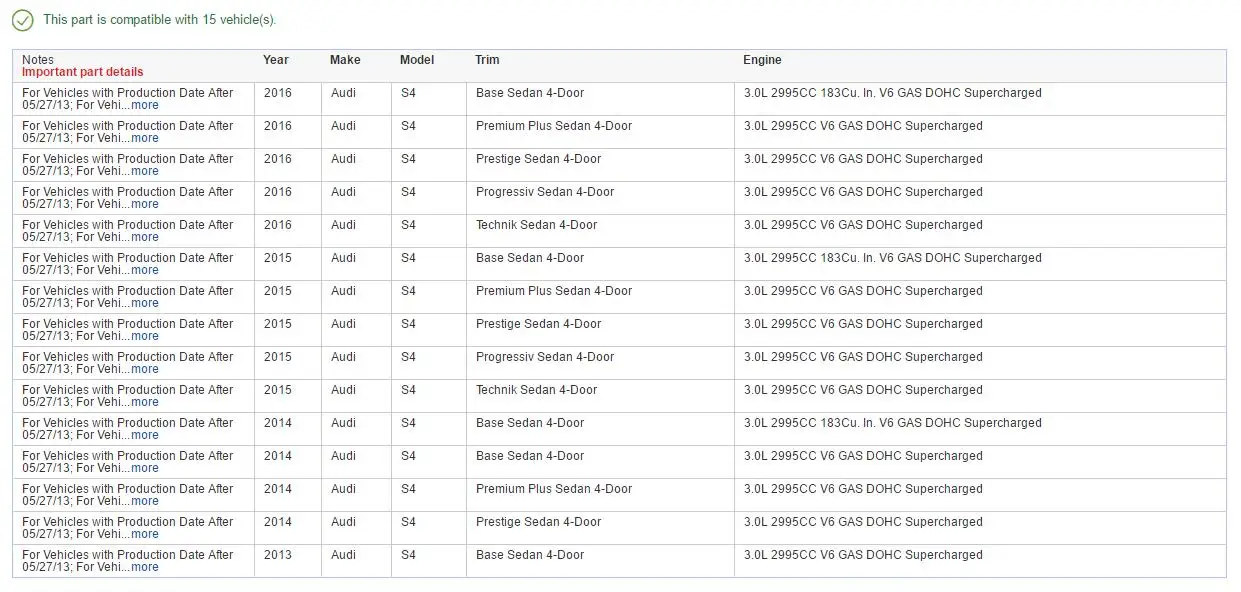
Task: Click year 2015 in Technik Sedan row
Action: [x=278, y=390]
